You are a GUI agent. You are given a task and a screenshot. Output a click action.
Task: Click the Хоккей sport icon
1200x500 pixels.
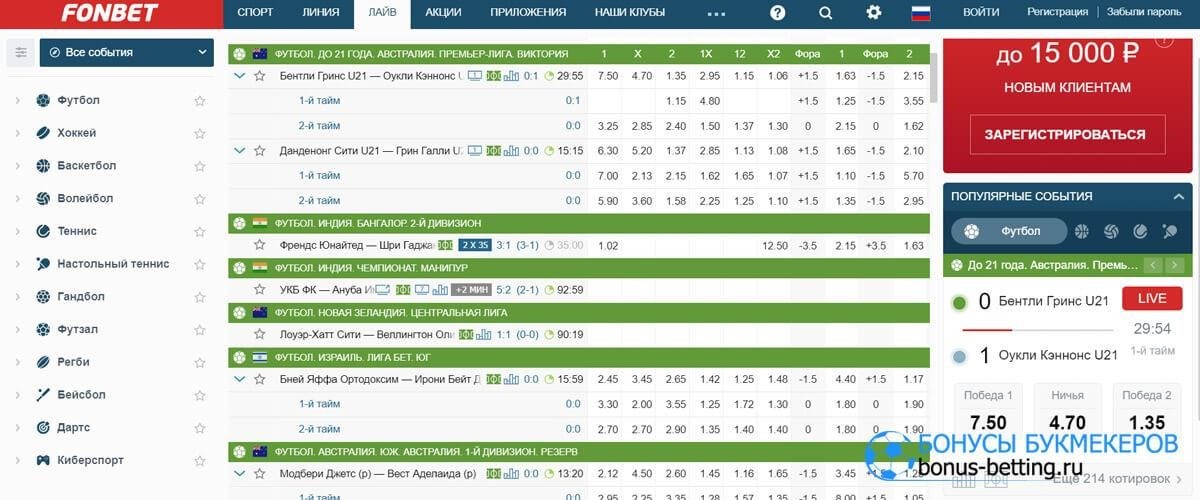click(x=43, y=133)
